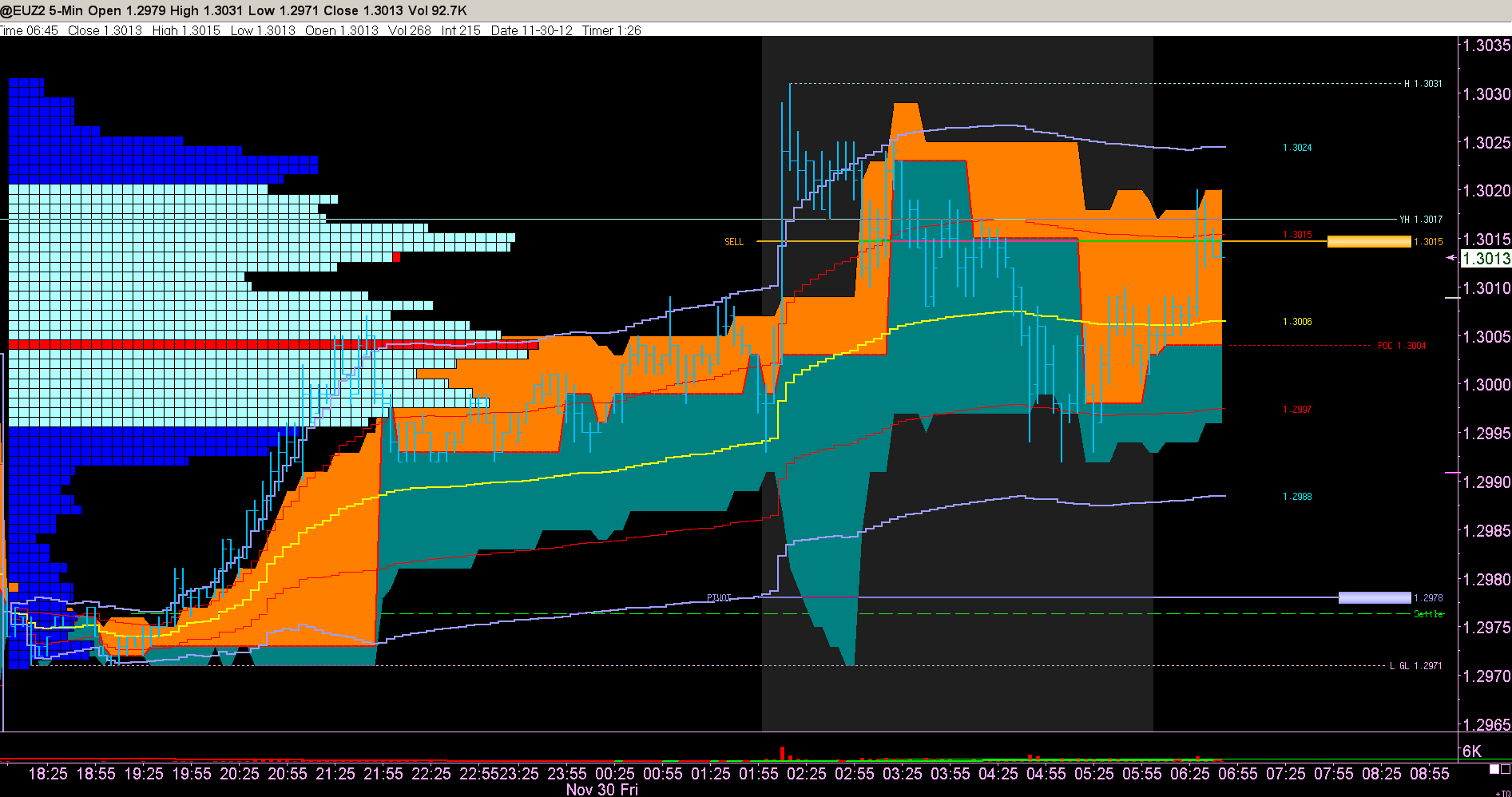Click the tall red volume spike near 02:25

[x=782, y=752]
